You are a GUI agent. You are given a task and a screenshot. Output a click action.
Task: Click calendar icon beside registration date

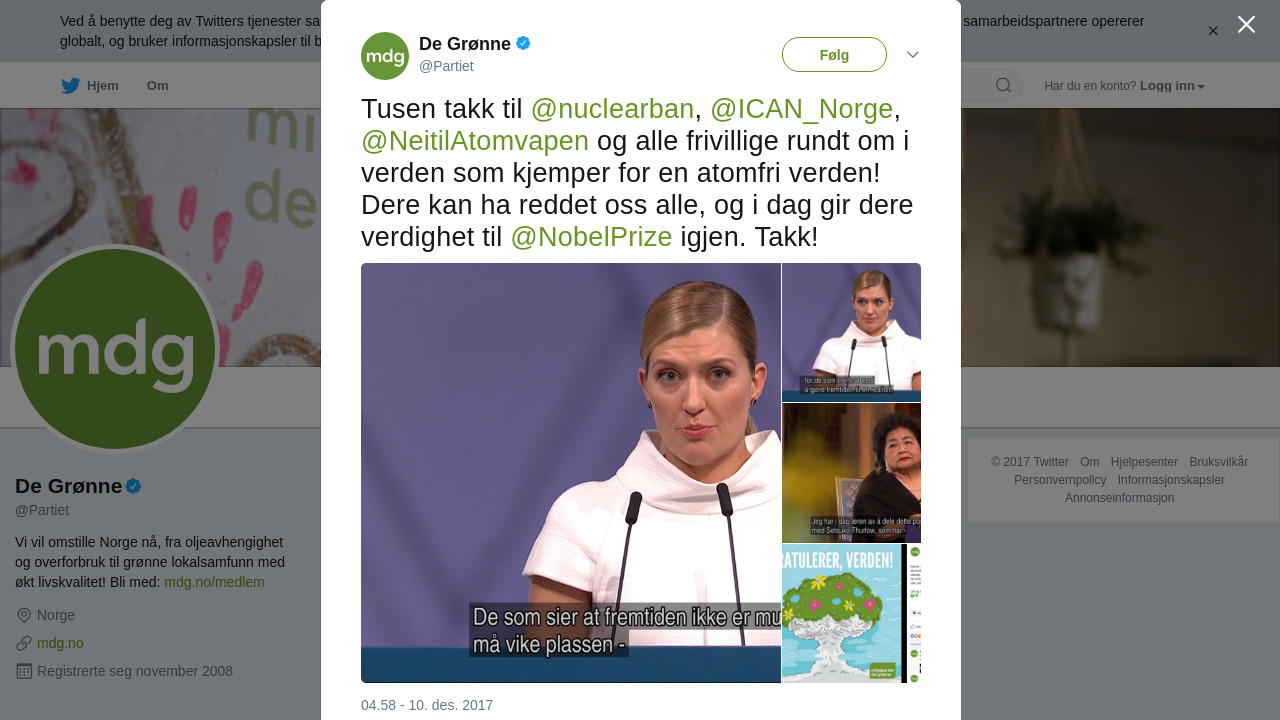pyautogui.click(x=24, y=671)
